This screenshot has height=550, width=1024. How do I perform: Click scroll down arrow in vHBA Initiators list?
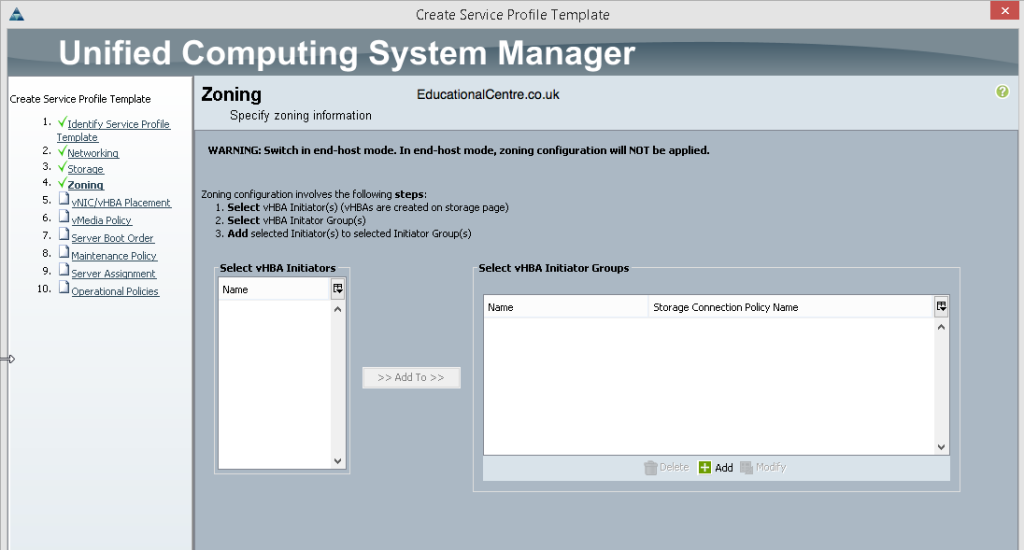pyautogui.click(x=338, y=461)
